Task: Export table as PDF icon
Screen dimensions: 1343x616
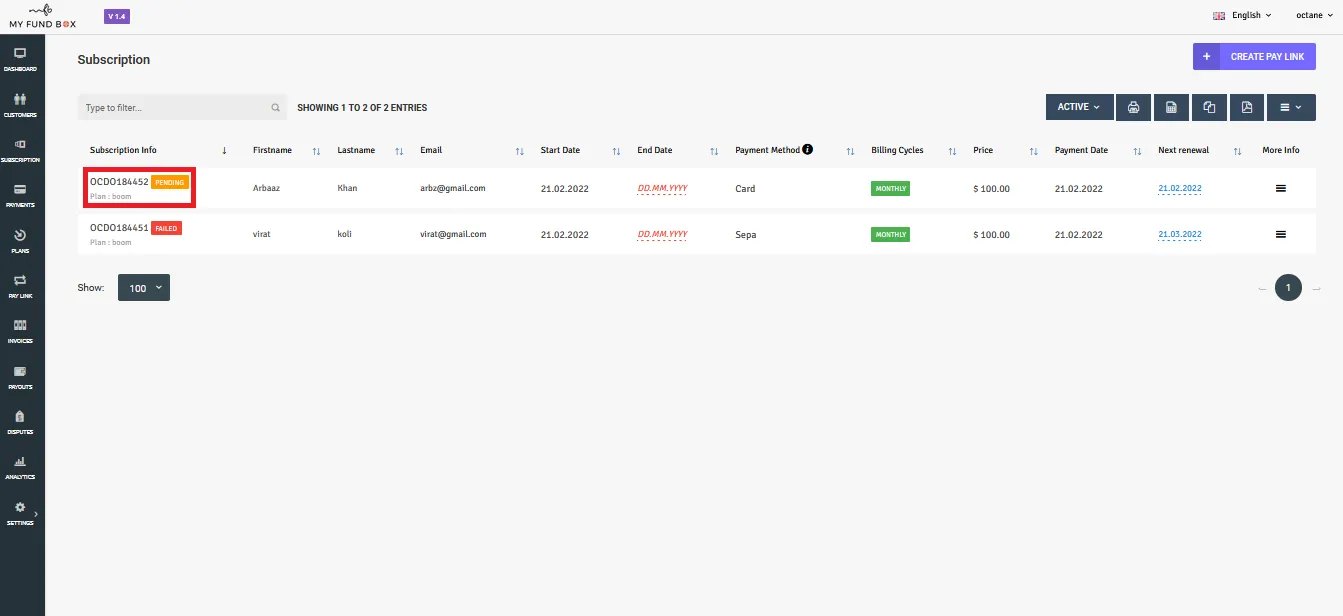Action: point(1247,107)
